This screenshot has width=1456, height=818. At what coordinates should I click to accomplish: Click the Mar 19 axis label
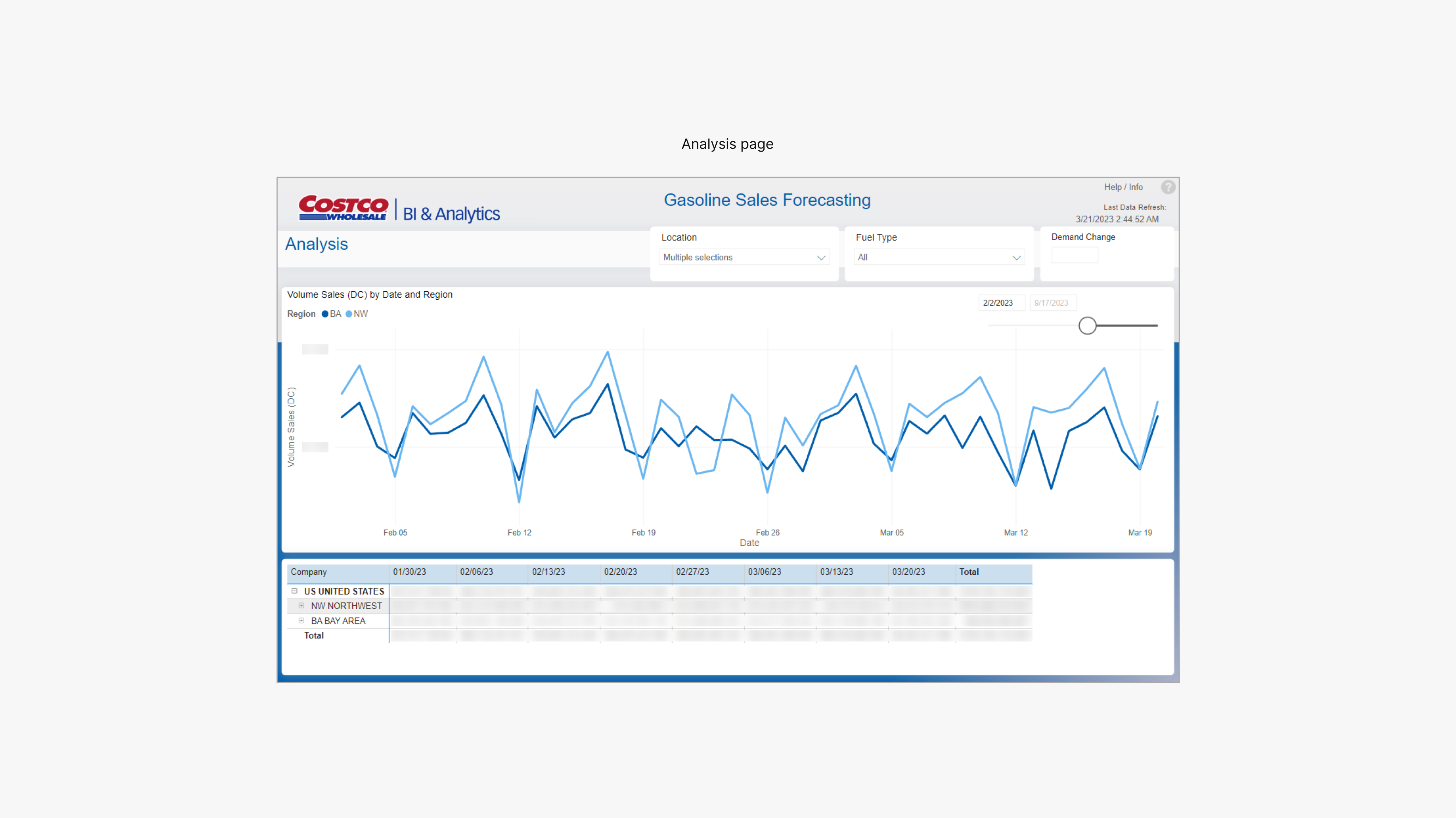coord(1140,533)
